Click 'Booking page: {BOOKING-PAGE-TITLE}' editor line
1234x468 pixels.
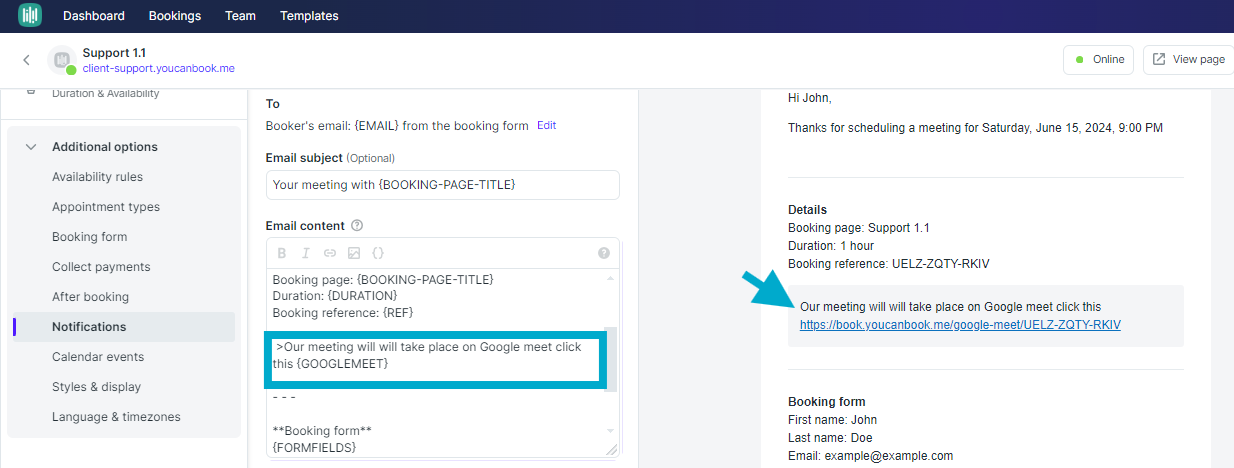383,280
